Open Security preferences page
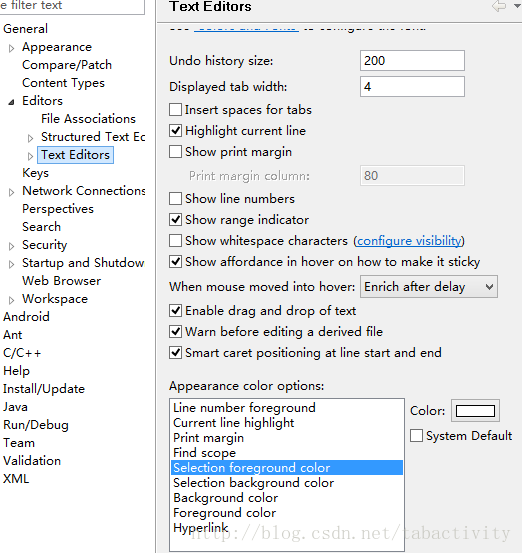This screenshot has width=522, height=553. click(x=44, y=245)
